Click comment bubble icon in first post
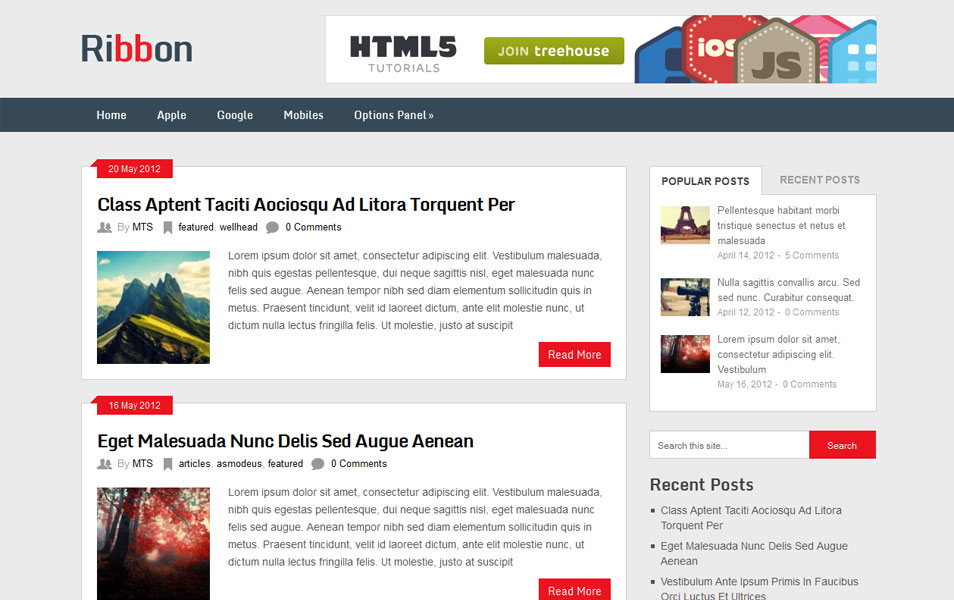 coord(273,227)
